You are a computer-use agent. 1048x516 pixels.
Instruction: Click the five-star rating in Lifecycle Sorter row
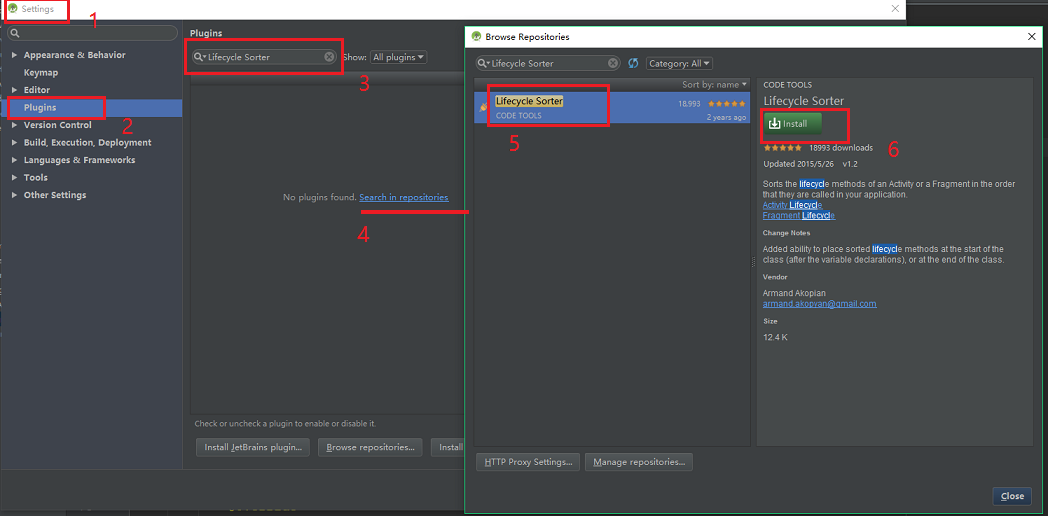click(x=727, y=104)
